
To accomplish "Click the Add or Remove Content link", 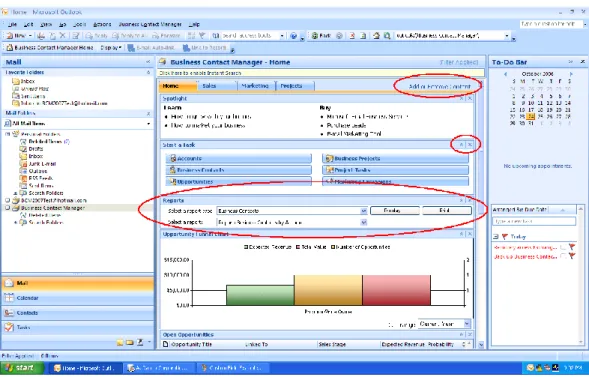I will pyautogui.click(x=439, y=86).
